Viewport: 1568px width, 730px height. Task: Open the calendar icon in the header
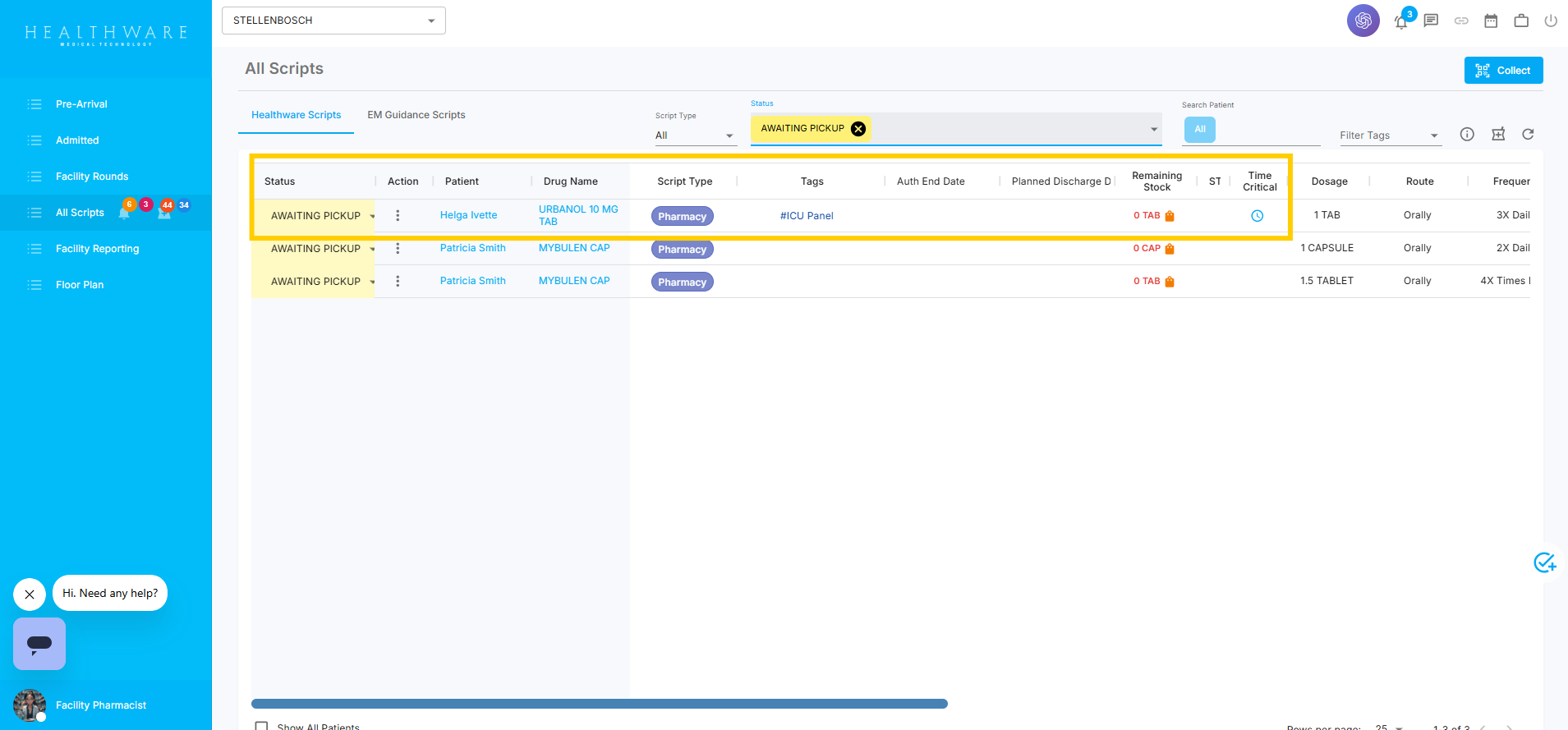tap(1491, 21)
